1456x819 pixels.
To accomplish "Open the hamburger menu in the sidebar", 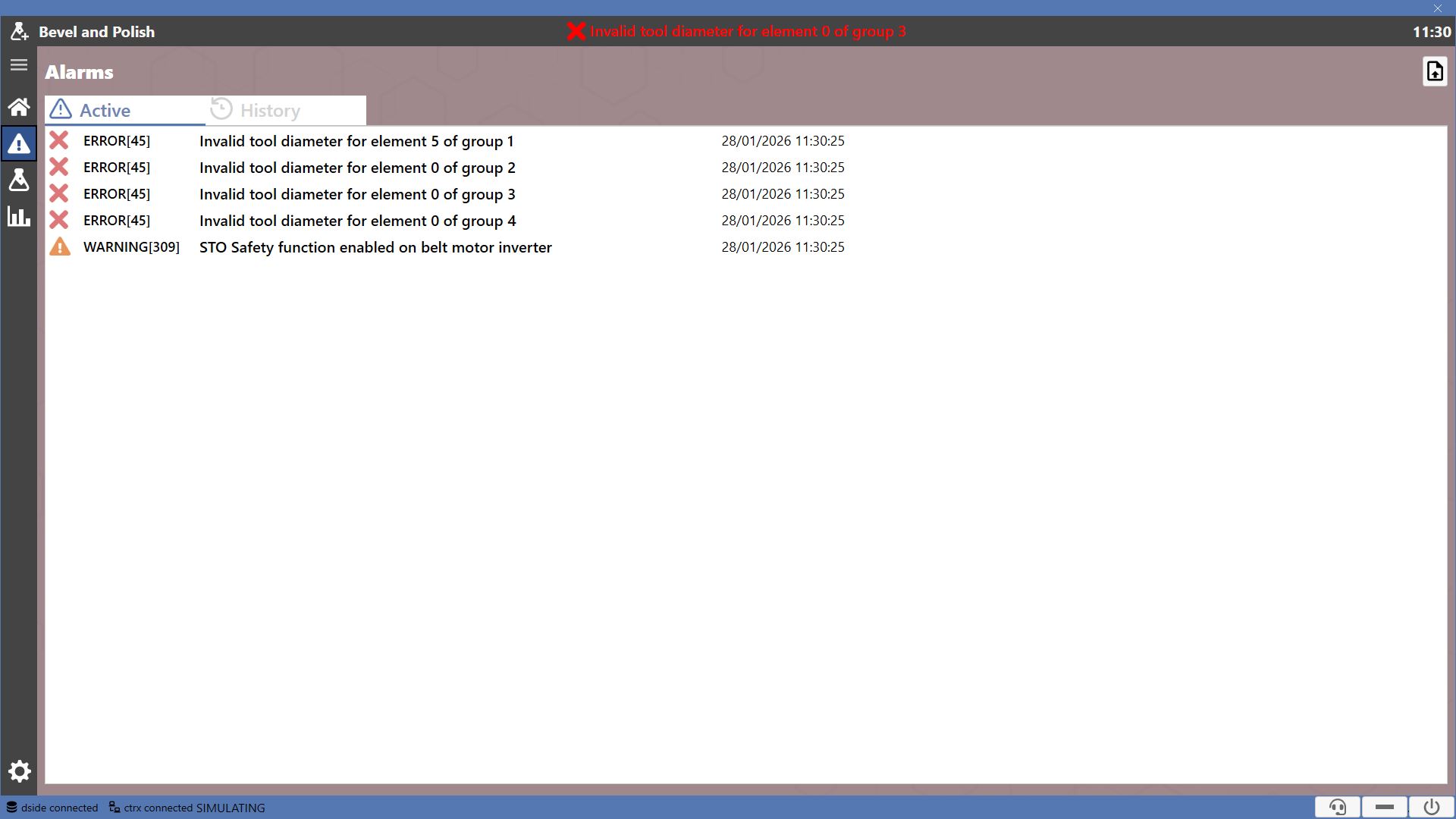I will (x=19, y=65).
